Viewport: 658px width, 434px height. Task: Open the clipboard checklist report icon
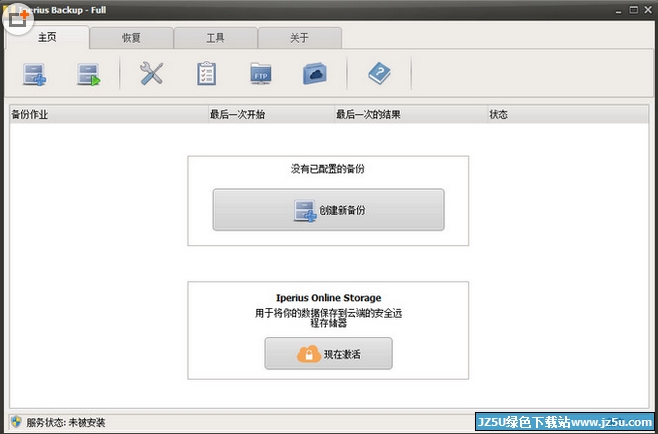tap(206, 73)
